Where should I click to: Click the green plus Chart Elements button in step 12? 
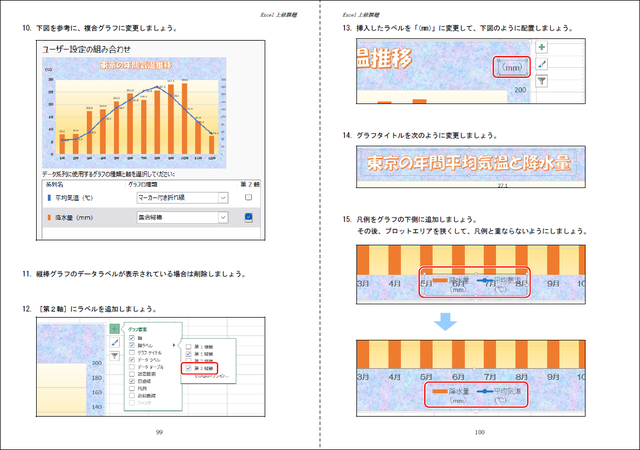pyautogui.click(x=115, y=328)
